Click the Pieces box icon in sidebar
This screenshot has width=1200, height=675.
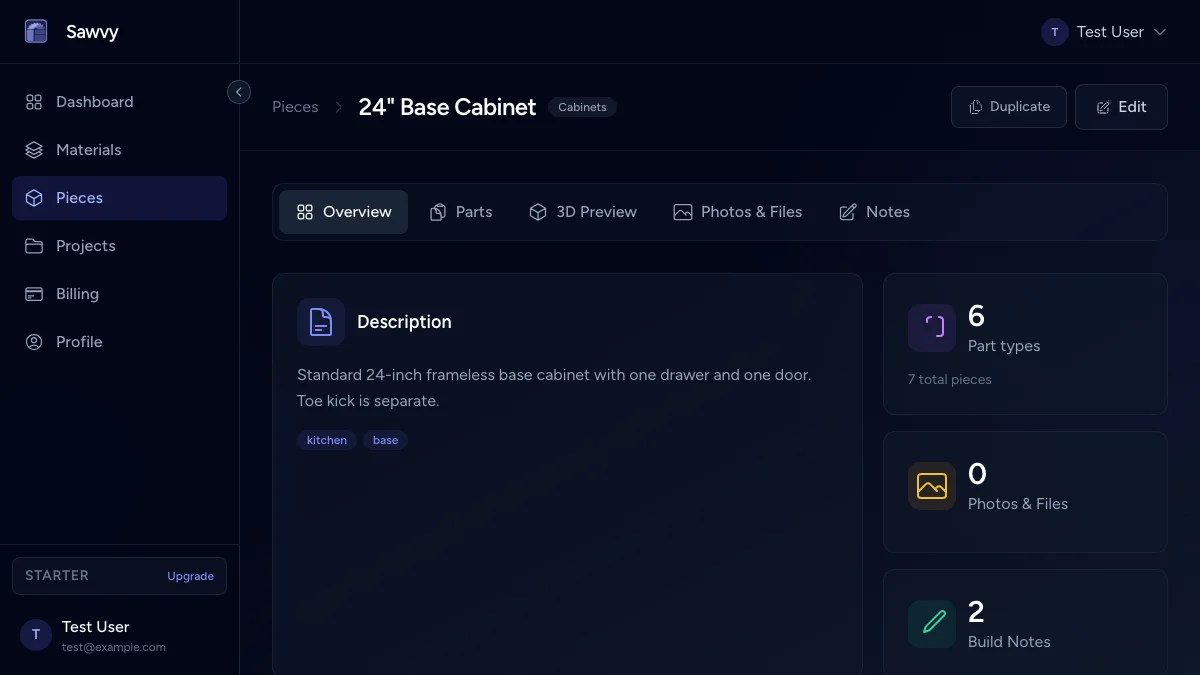click(33, 197)
